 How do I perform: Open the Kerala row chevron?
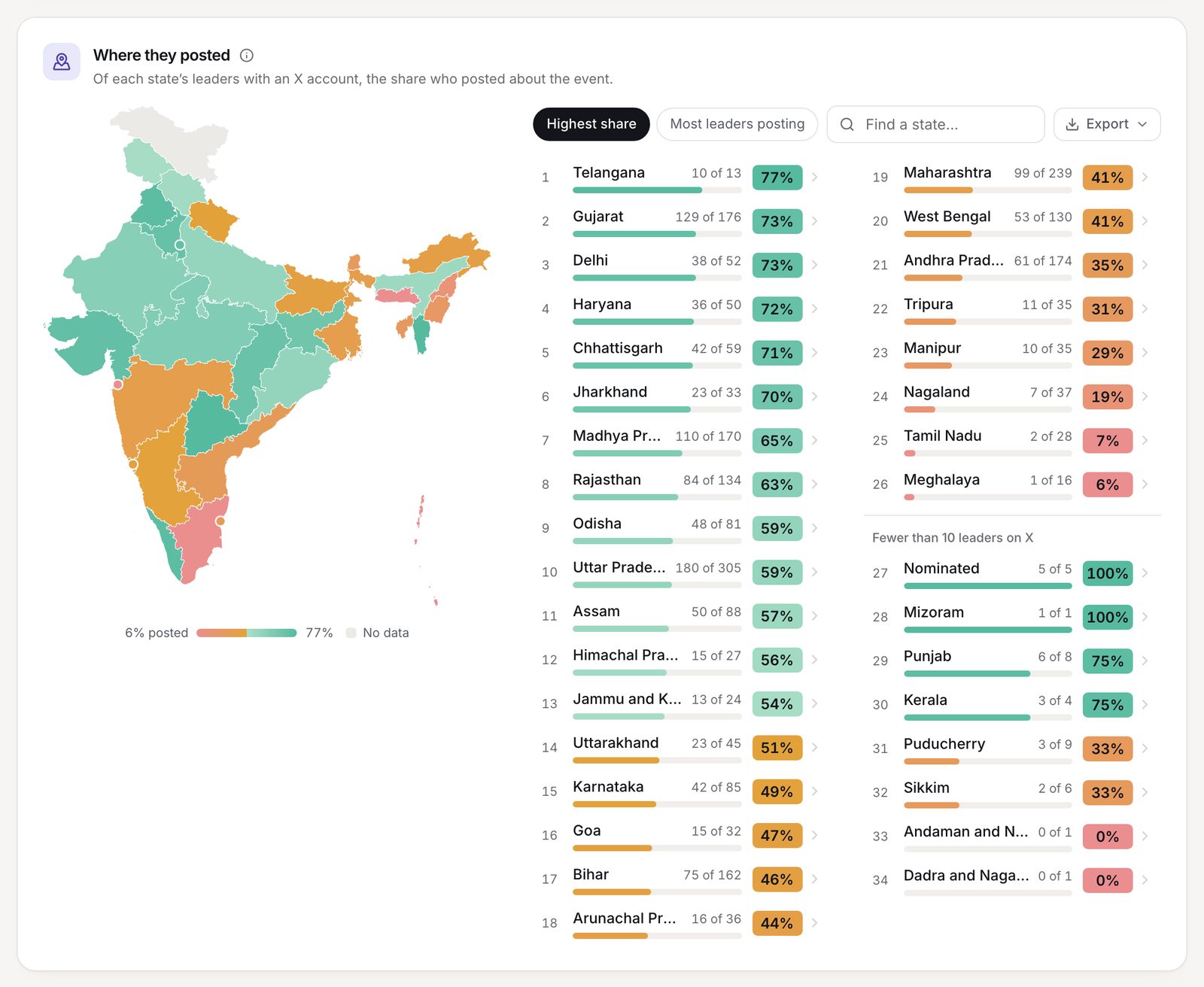point(1145,704)
